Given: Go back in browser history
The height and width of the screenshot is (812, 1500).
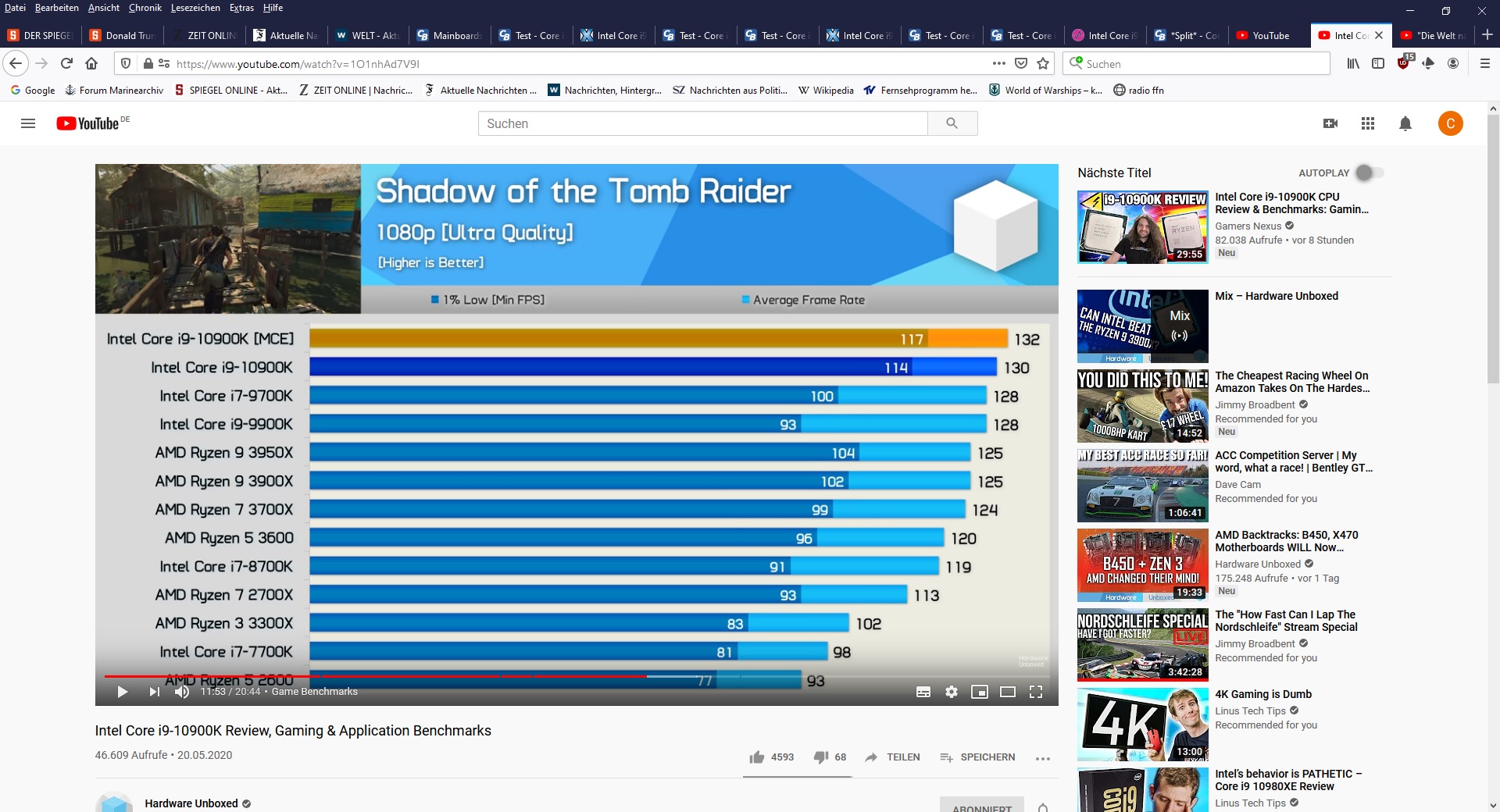Looking at the screenshot, I should coord(16,63).
